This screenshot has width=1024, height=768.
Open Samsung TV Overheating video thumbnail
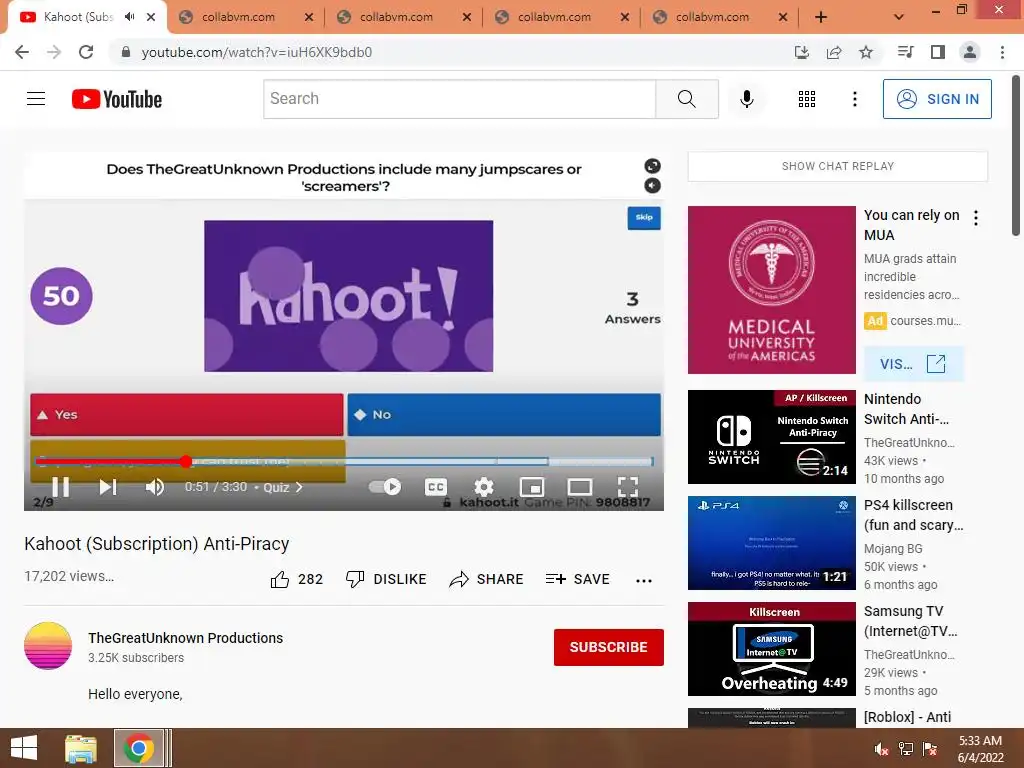point(771,648)
